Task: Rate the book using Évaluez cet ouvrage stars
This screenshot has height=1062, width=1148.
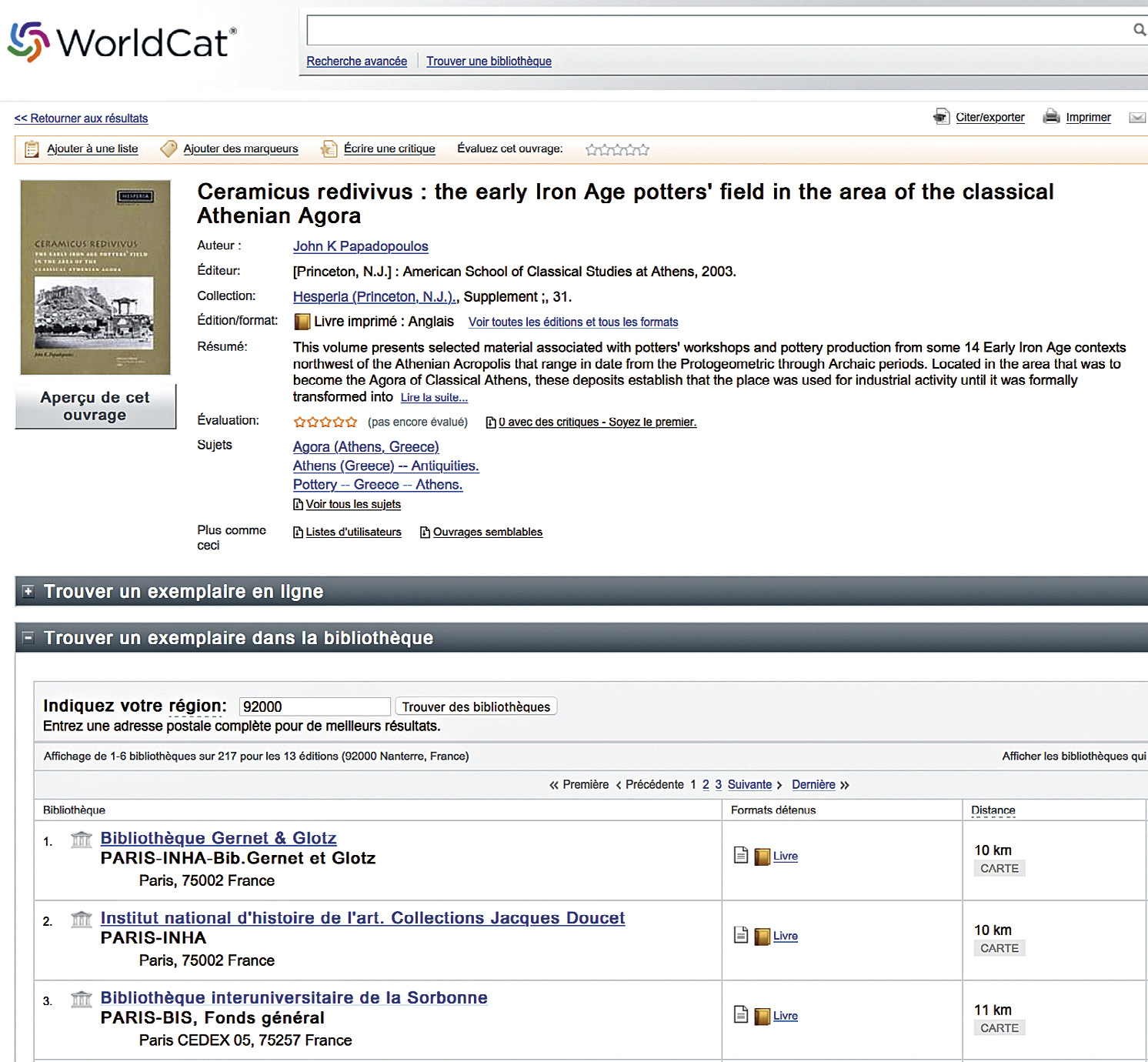Action: click(617, 149)
